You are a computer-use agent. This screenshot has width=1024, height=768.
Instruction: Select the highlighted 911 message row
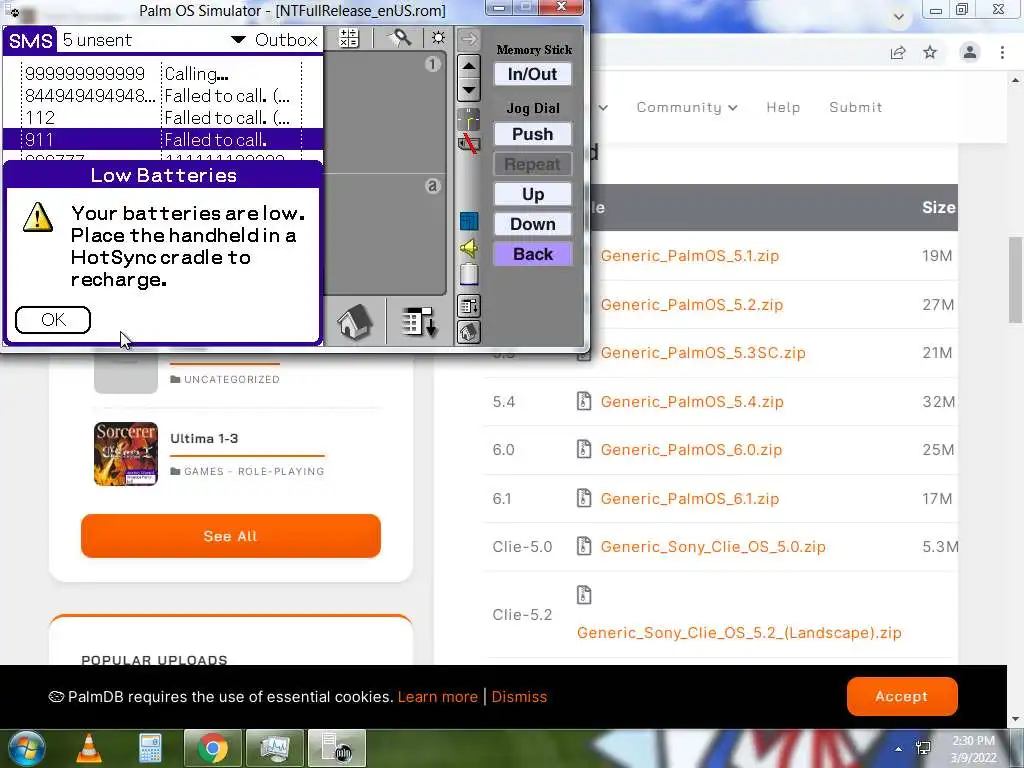(163, 139)
